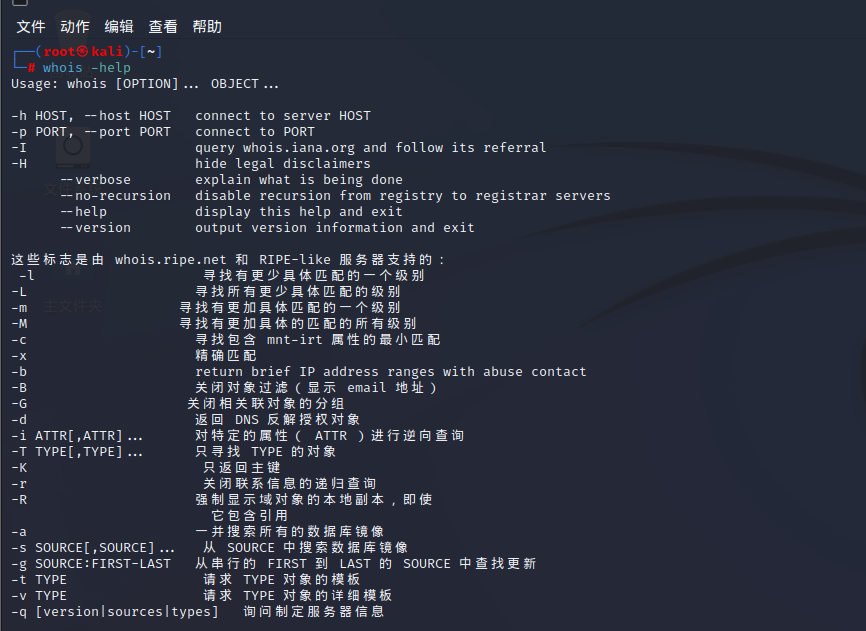Click the '--version' option text
The width and height of the screenshot is (866, 631).
point(95,228)
